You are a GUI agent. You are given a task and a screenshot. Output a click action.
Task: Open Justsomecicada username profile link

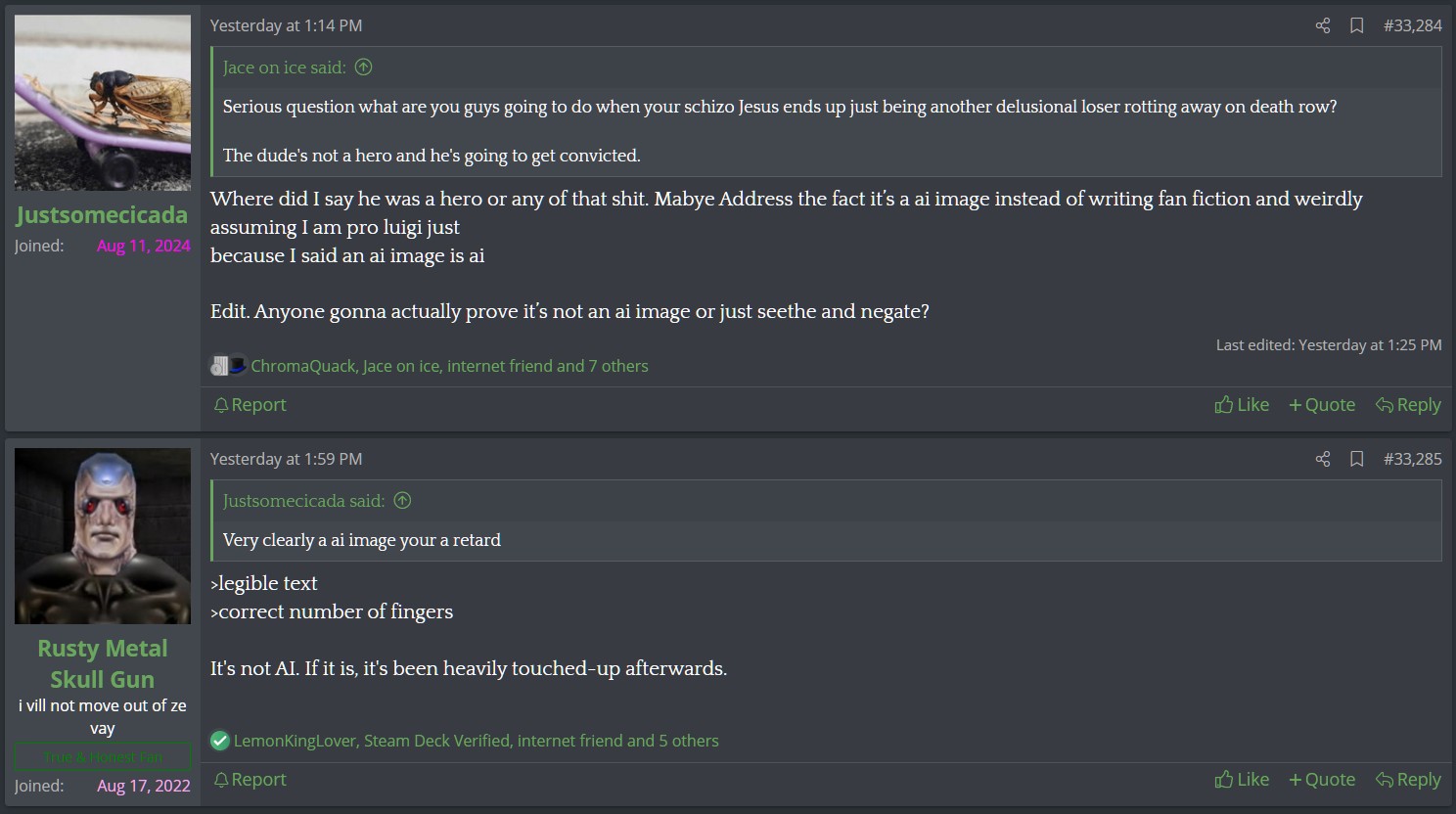click(x=102, y=215)
